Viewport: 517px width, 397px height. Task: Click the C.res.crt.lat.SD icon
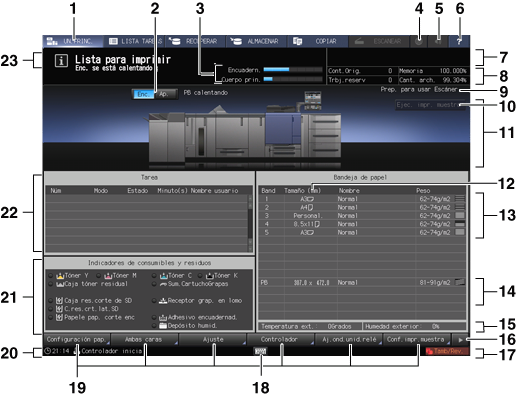coord(60,309)
